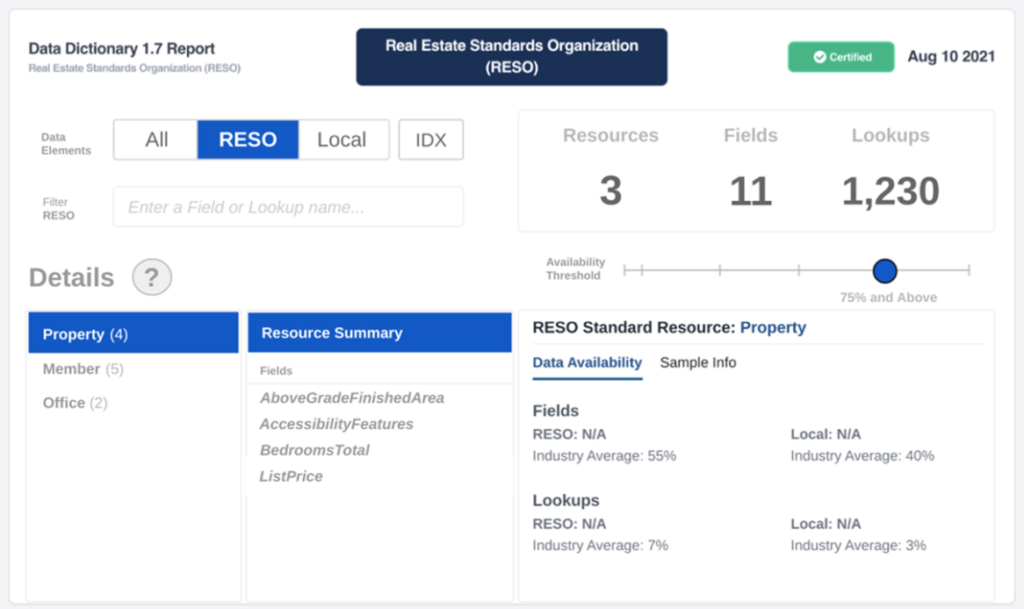Click the Real Estate Standards Organization (RESO) banner
The width and height of the screenshot is (1024, 609).
pos(511,57)
